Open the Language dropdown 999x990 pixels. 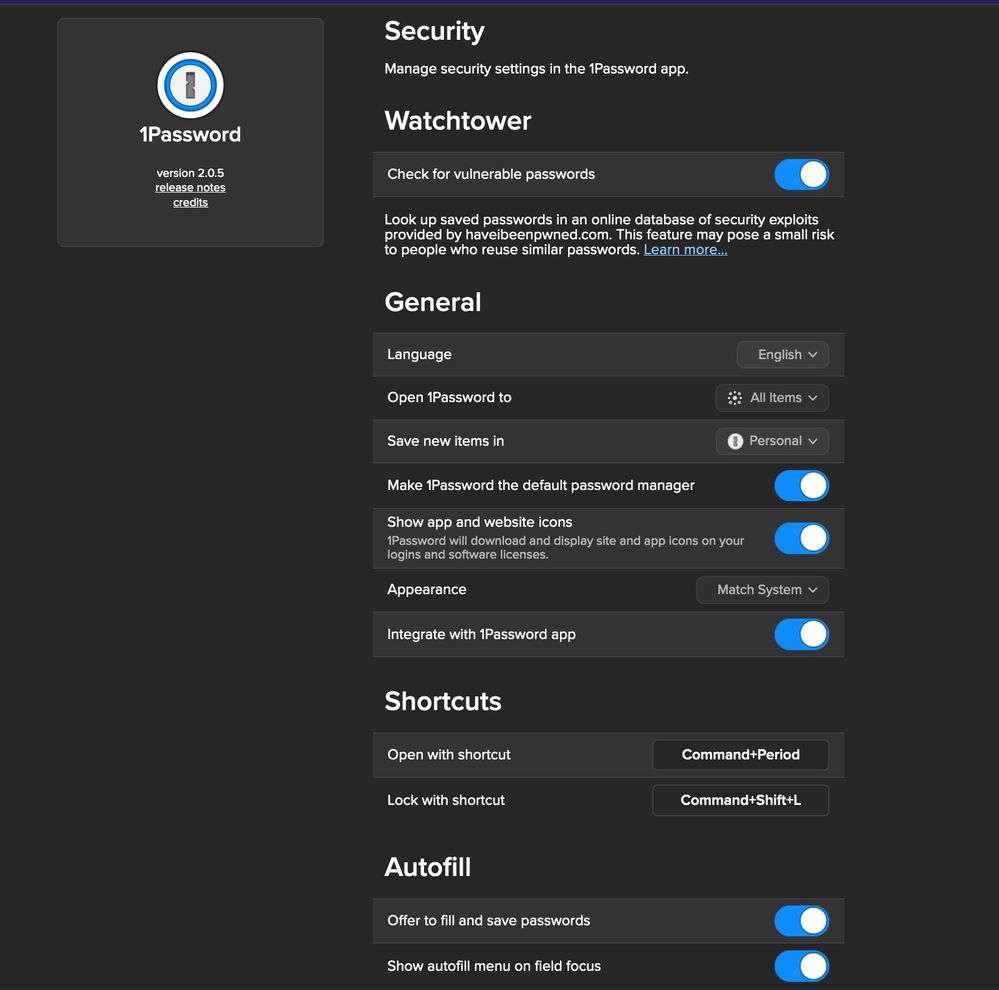tap(782, 355)
